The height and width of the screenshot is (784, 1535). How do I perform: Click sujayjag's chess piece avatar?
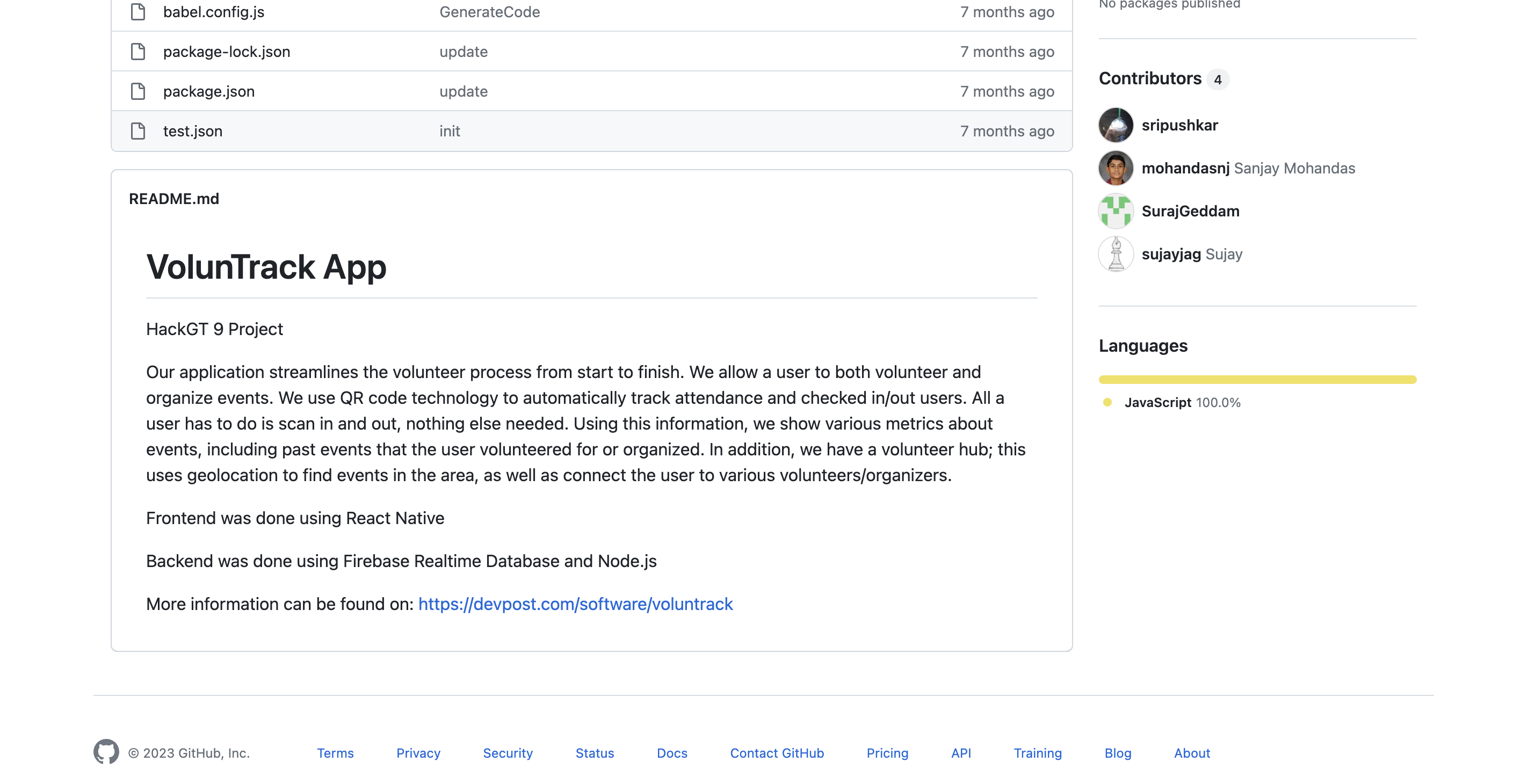[x=1116, y=254]
